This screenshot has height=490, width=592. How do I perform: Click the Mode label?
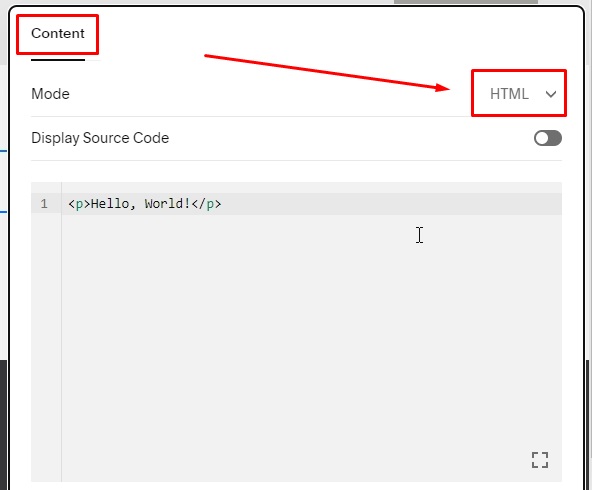[x=51, y=94]
